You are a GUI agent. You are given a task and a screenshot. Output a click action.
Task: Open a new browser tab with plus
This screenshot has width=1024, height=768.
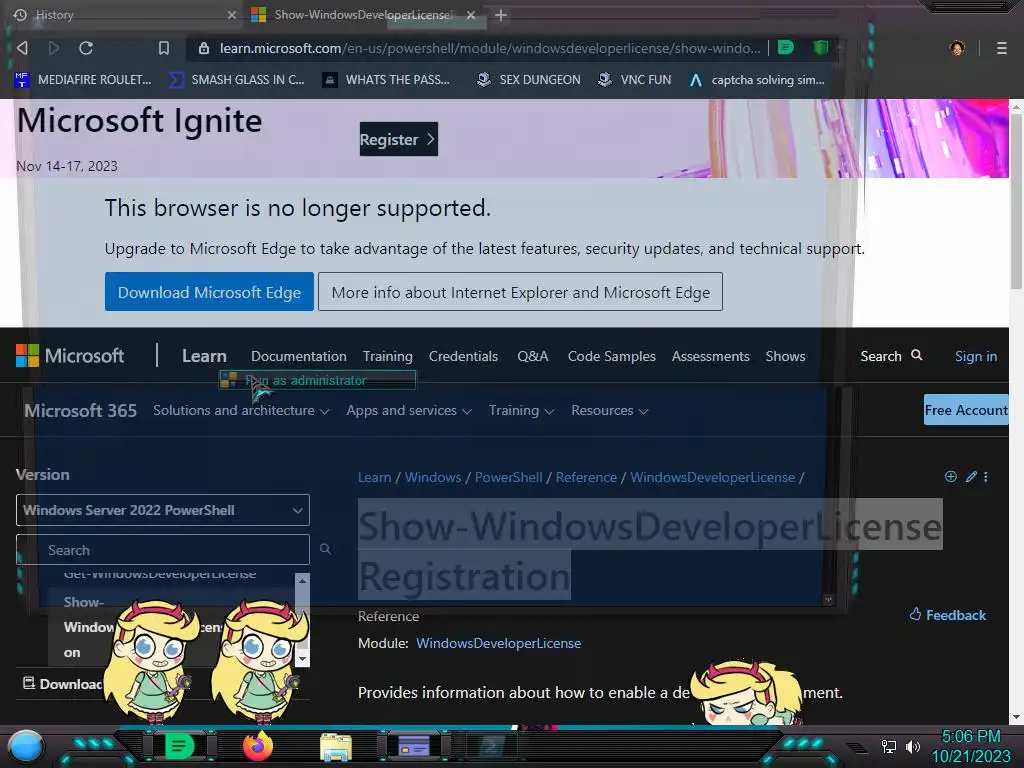point(501,15)
